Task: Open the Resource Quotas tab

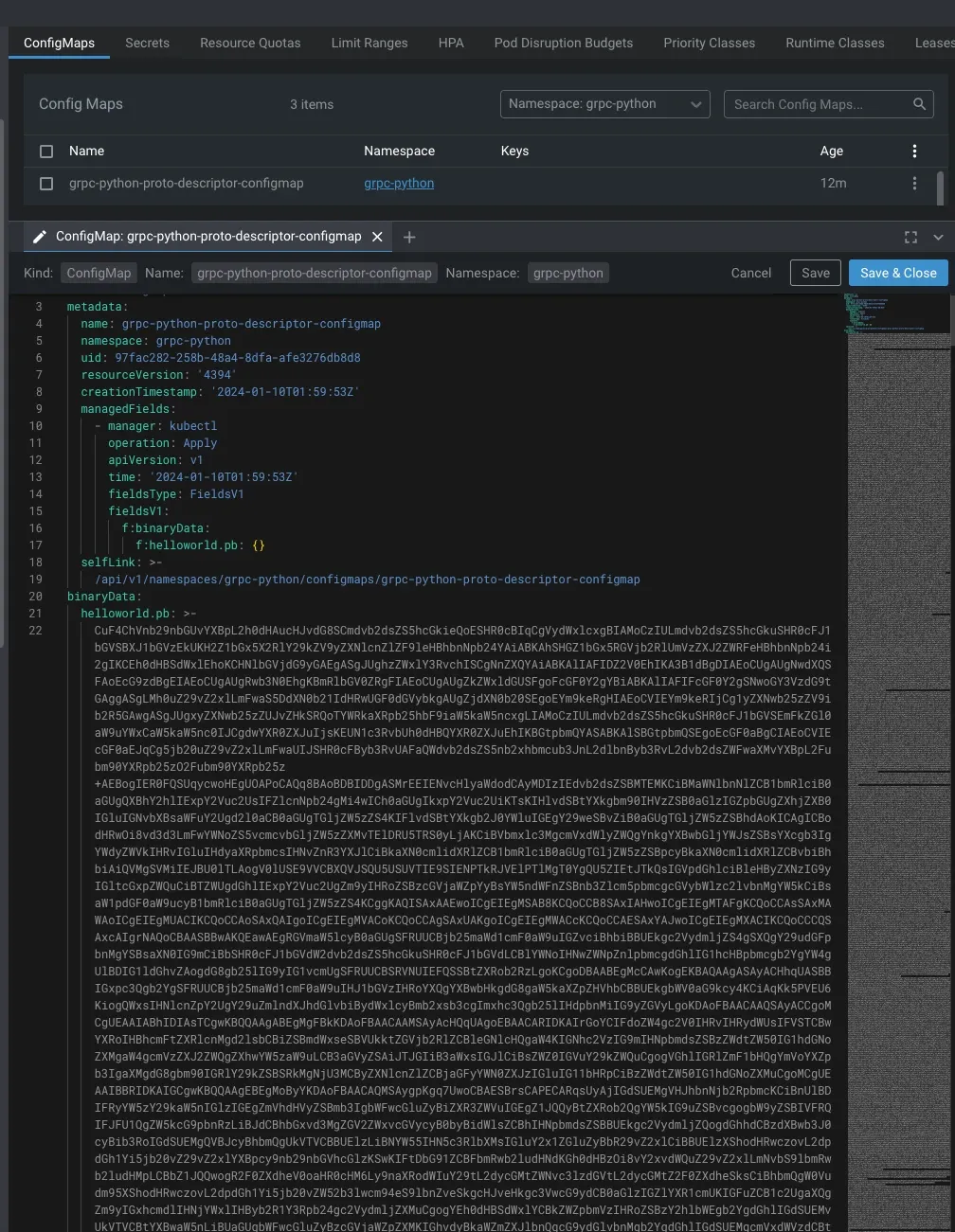Action: click(250, 43)
